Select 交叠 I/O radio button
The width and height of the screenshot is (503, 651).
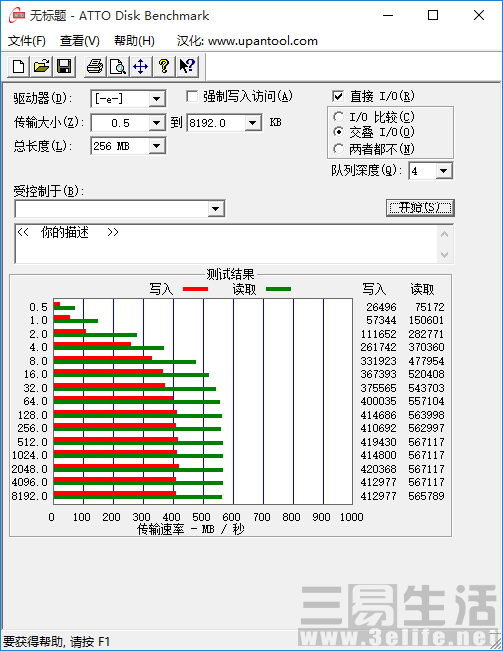coord(338,132)
